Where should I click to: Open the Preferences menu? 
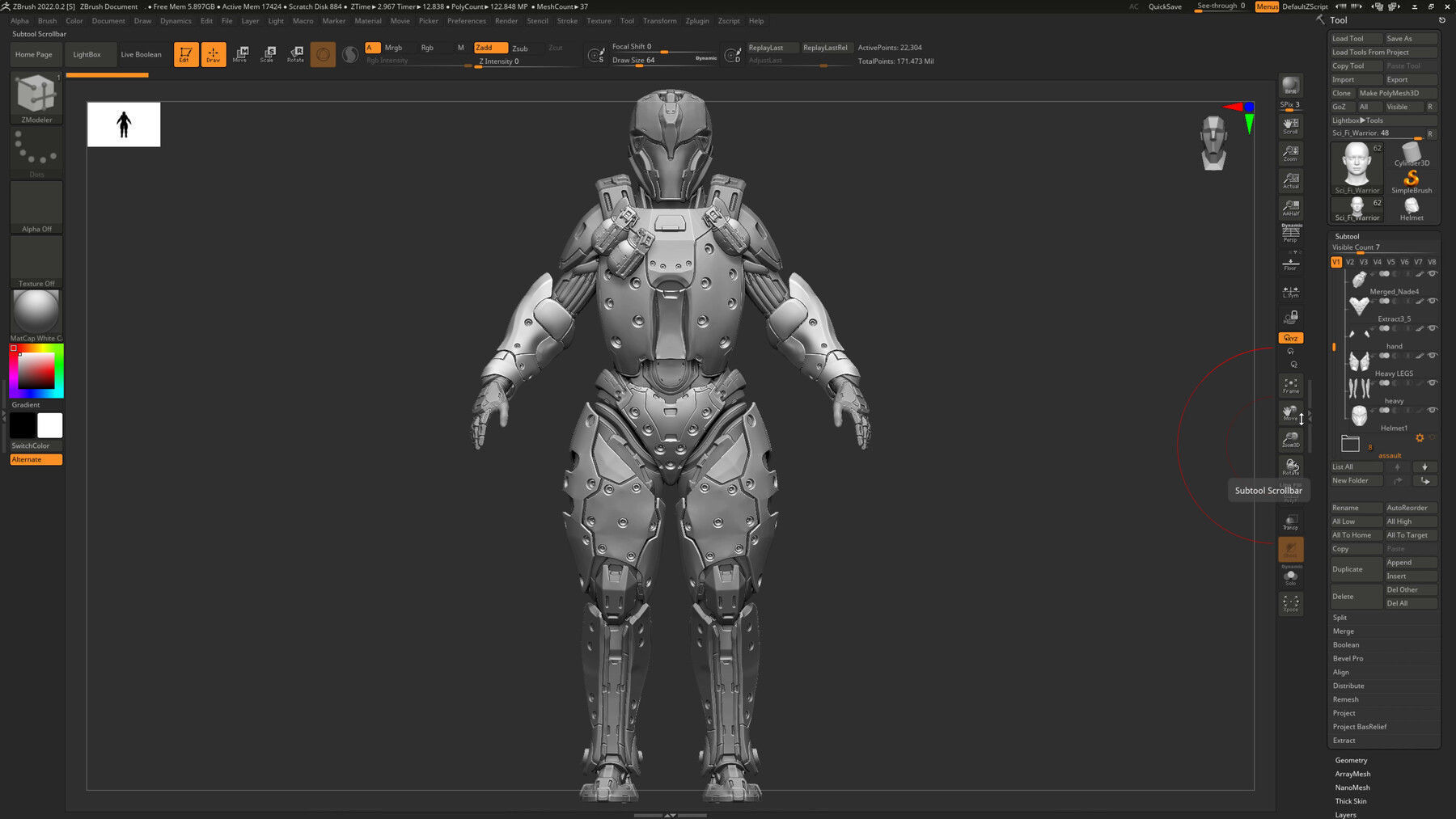tap(467, 21)
